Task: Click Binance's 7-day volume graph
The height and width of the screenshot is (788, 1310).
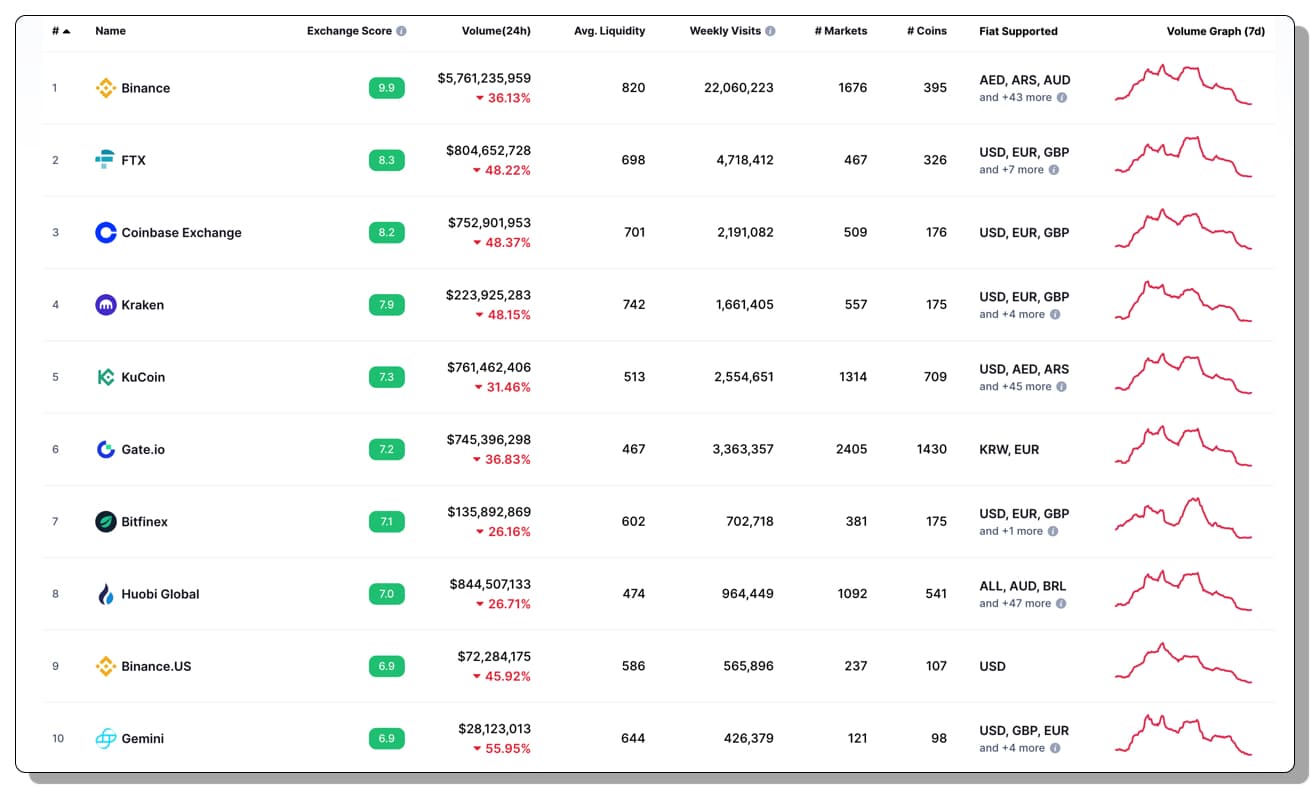Action: click(1183, 85)
